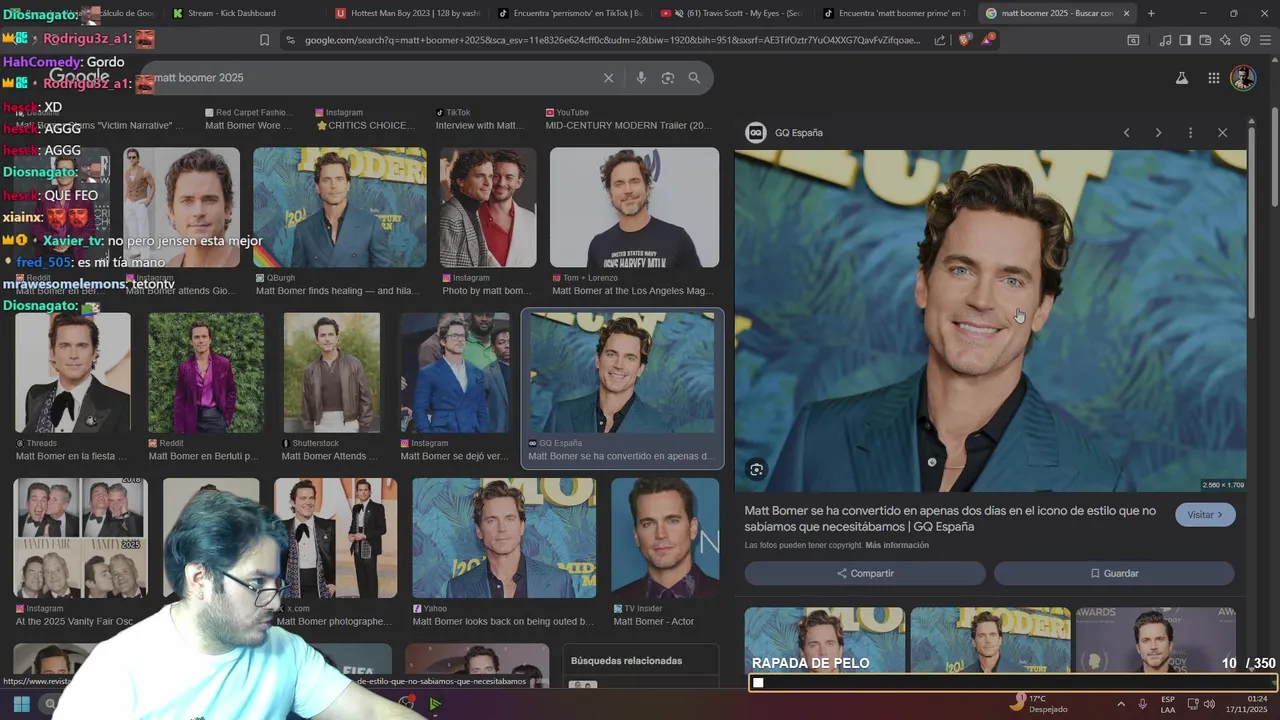The width and height of the screenshot is (1280, 720).
Task: Open the first related image under Compartir
Action: coord(824,640)
